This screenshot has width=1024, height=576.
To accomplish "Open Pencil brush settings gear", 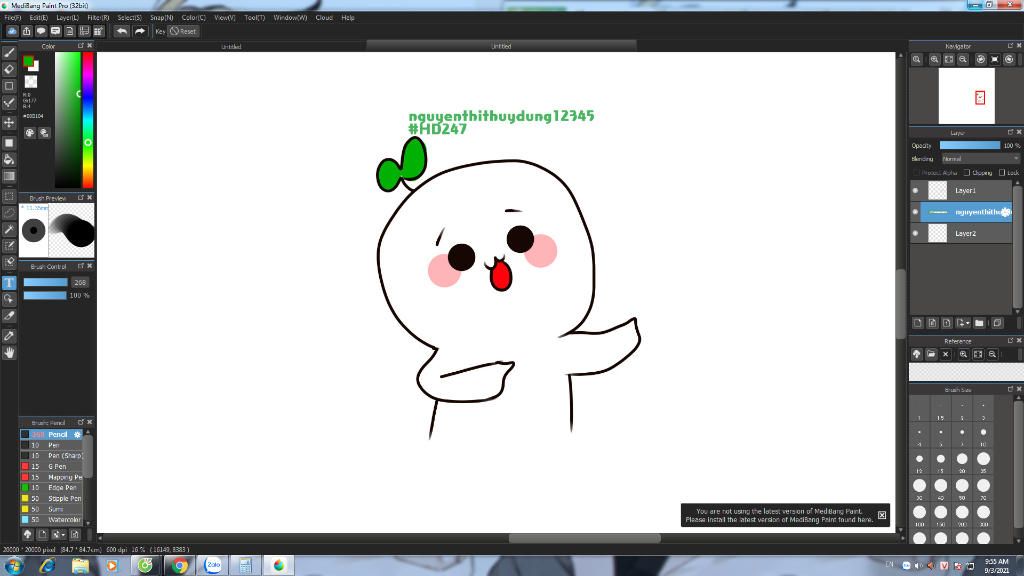I will pyautogui.click(x=77, y=434).
